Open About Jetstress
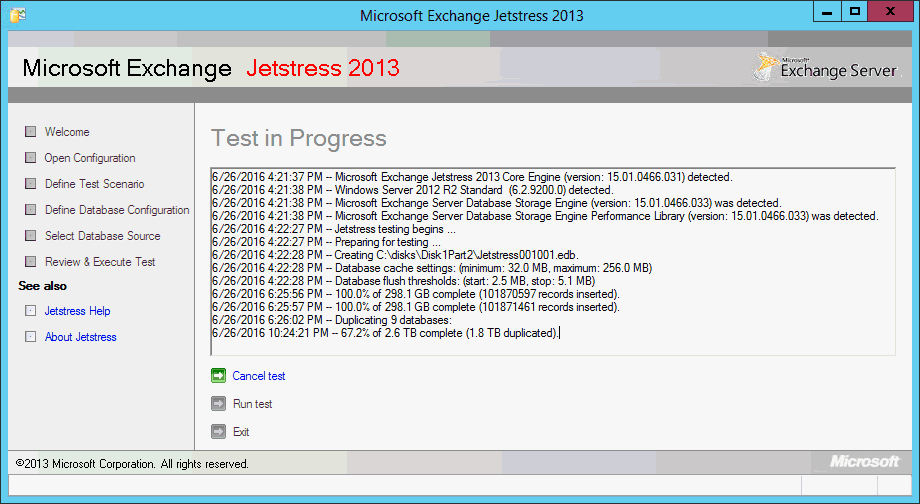Viewport: 920px width, 504px height. coord(80,337)
